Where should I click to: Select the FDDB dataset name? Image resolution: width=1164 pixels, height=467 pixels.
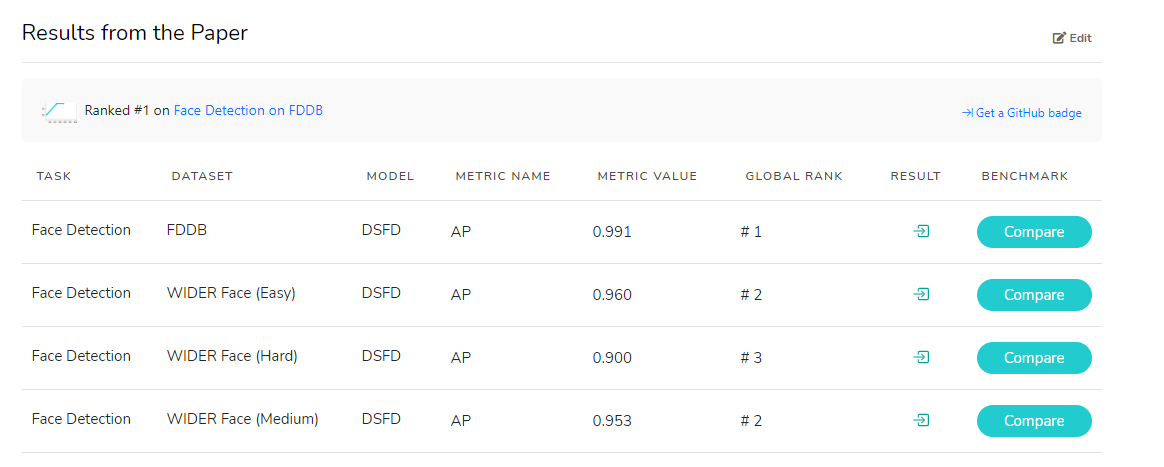[187, 230]
